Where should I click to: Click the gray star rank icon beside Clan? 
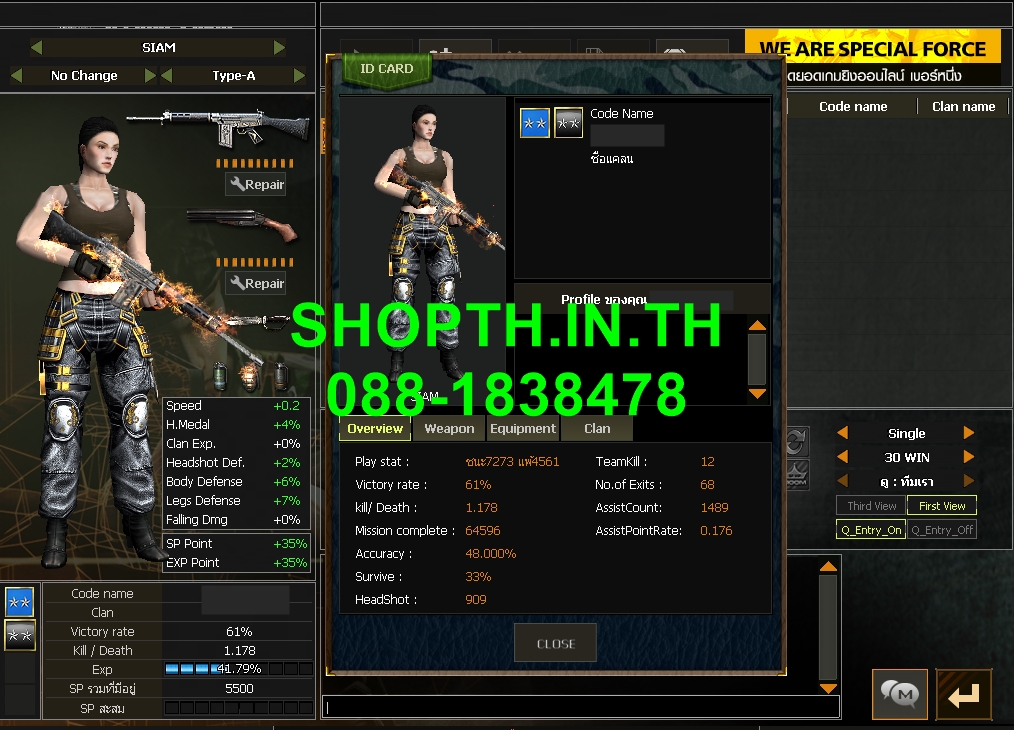[x=19, y=635]
